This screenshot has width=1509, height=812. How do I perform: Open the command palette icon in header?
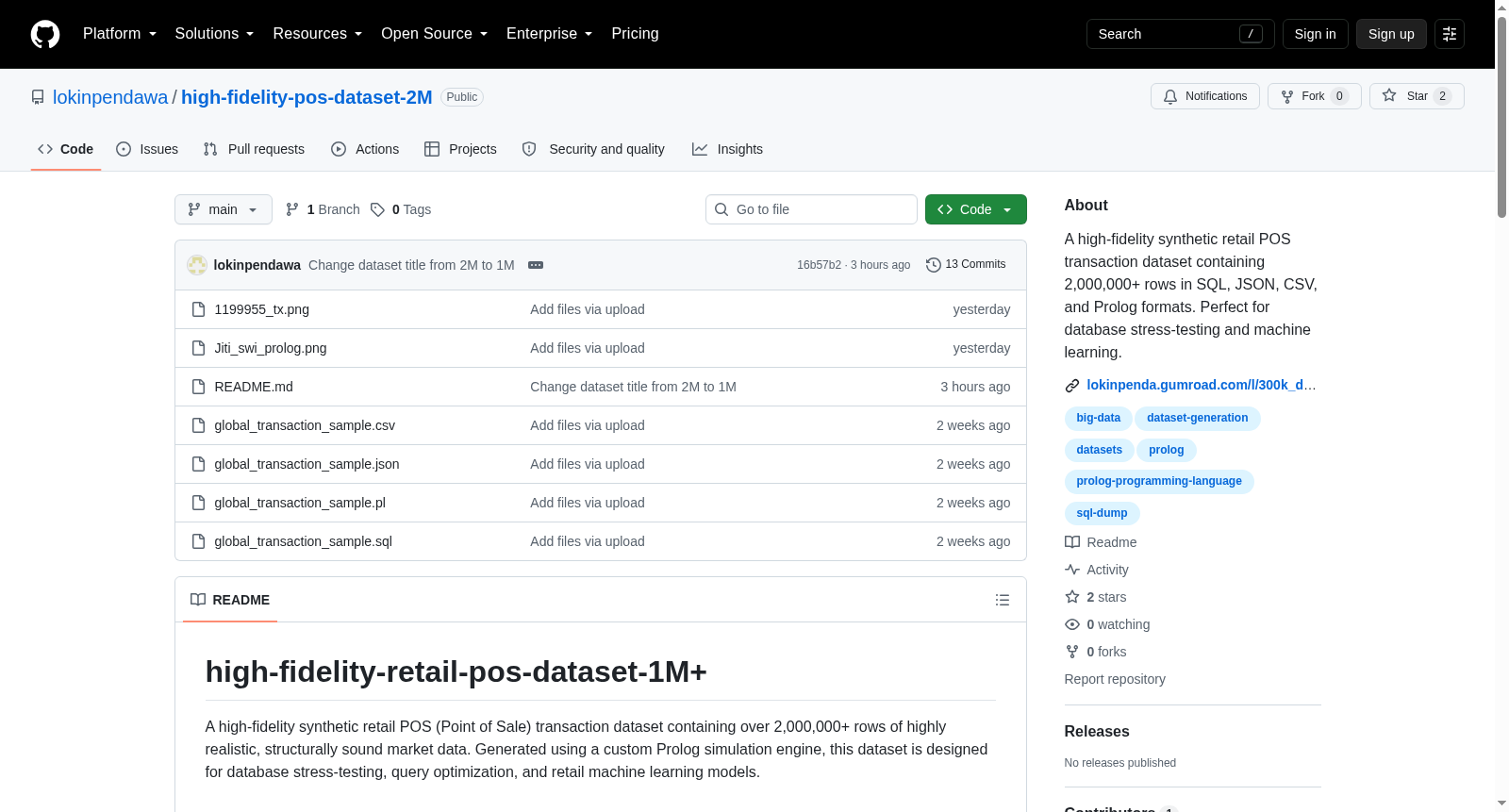1450,34
